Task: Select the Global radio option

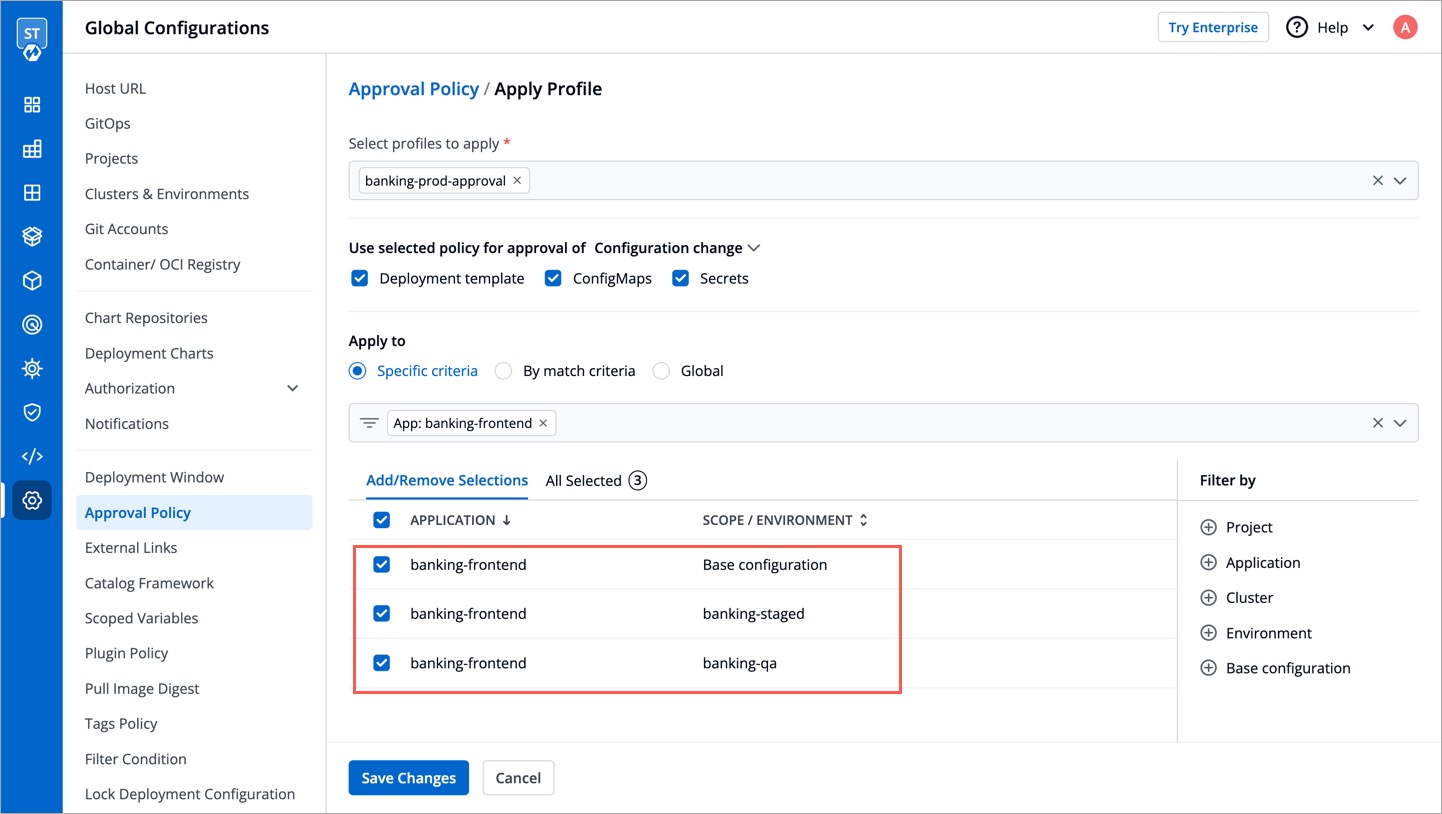Action: [x=661, y=371]
